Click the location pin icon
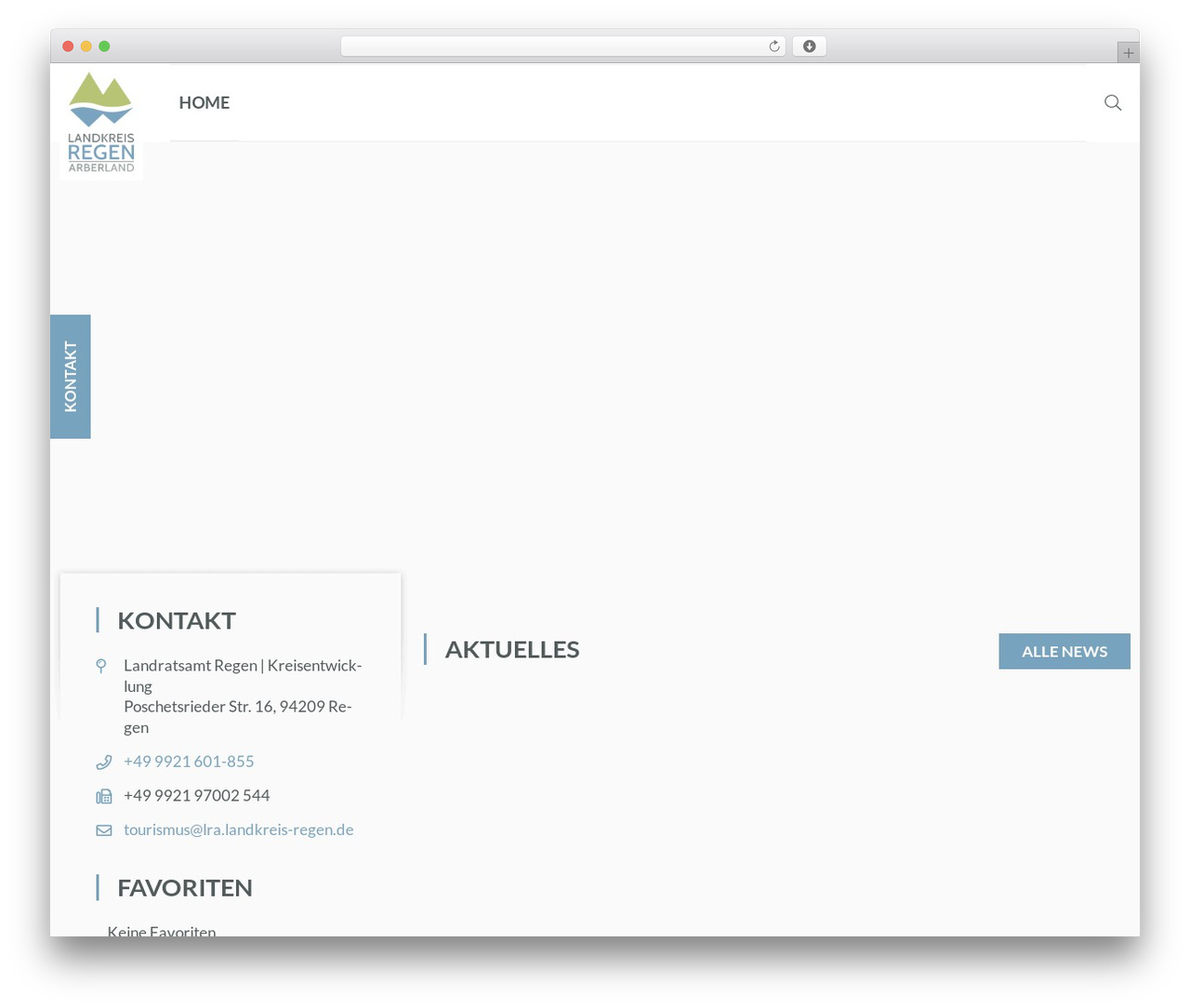The height and width of the screenshot is (1008, 1190). (101, 666)
